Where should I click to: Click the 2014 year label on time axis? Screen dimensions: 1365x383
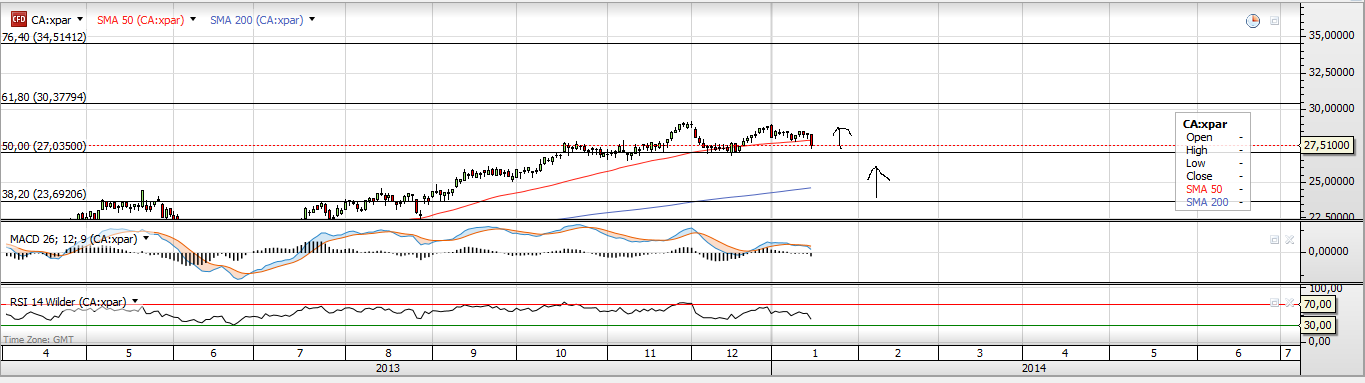click(1034, 369)
